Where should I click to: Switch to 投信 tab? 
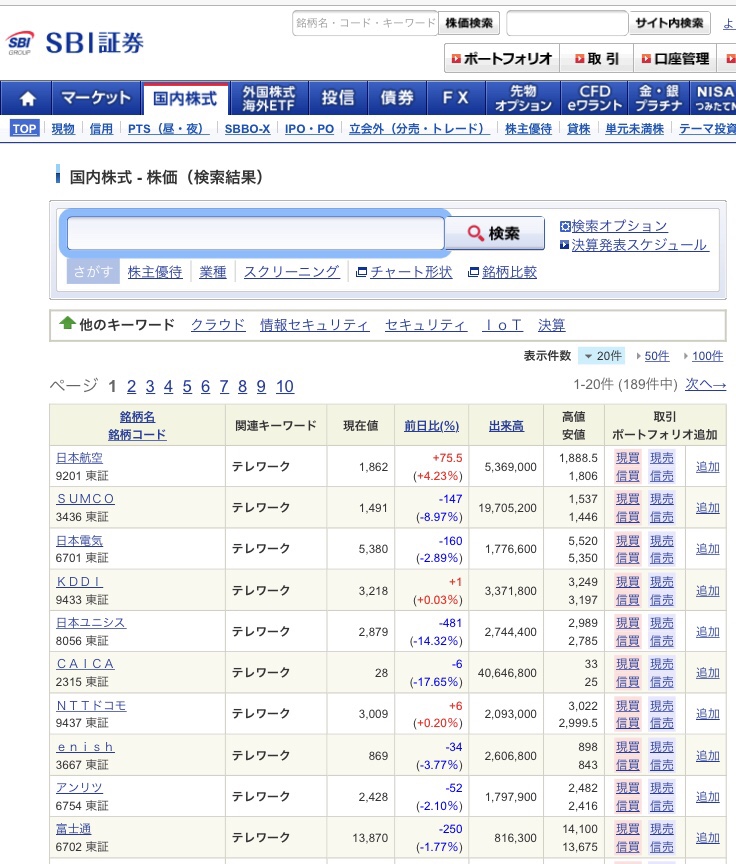coord(338,98)
